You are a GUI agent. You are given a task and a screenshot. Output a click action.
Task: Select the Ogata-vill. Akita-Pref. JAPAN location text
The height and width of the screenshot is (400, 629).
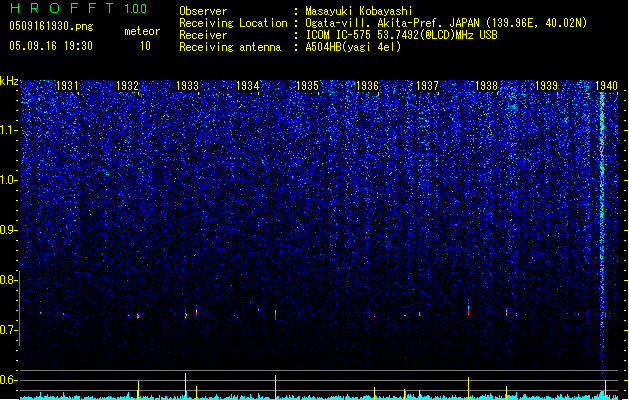click(x=446, y=23)
